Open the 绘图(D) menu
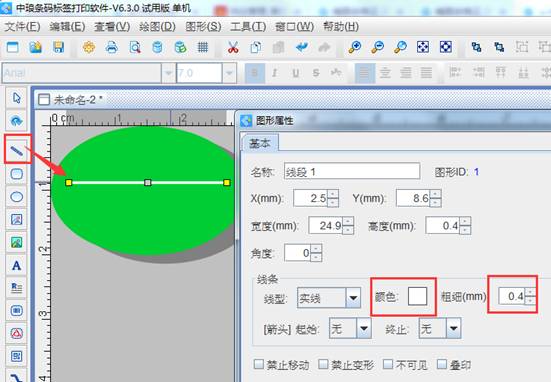The width and height of the screenshot is (551, 382). [x=157, y=26]
